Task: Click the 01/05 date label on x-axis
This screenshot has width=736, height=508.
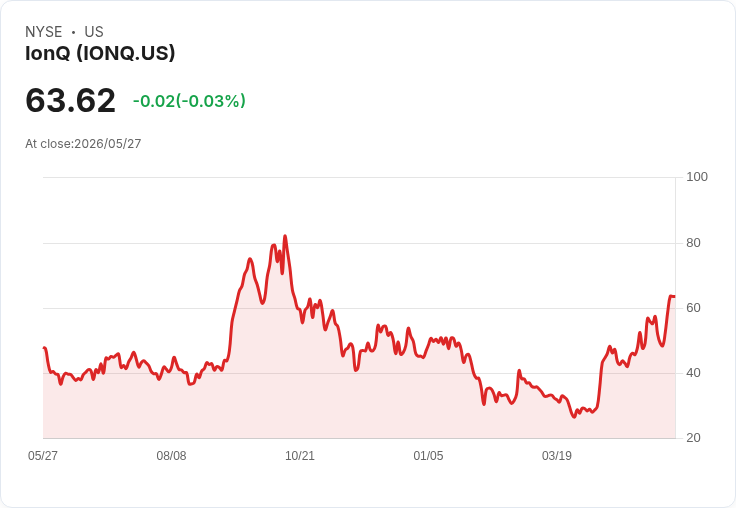Action: pyautogui.click(x=428, y=455)
